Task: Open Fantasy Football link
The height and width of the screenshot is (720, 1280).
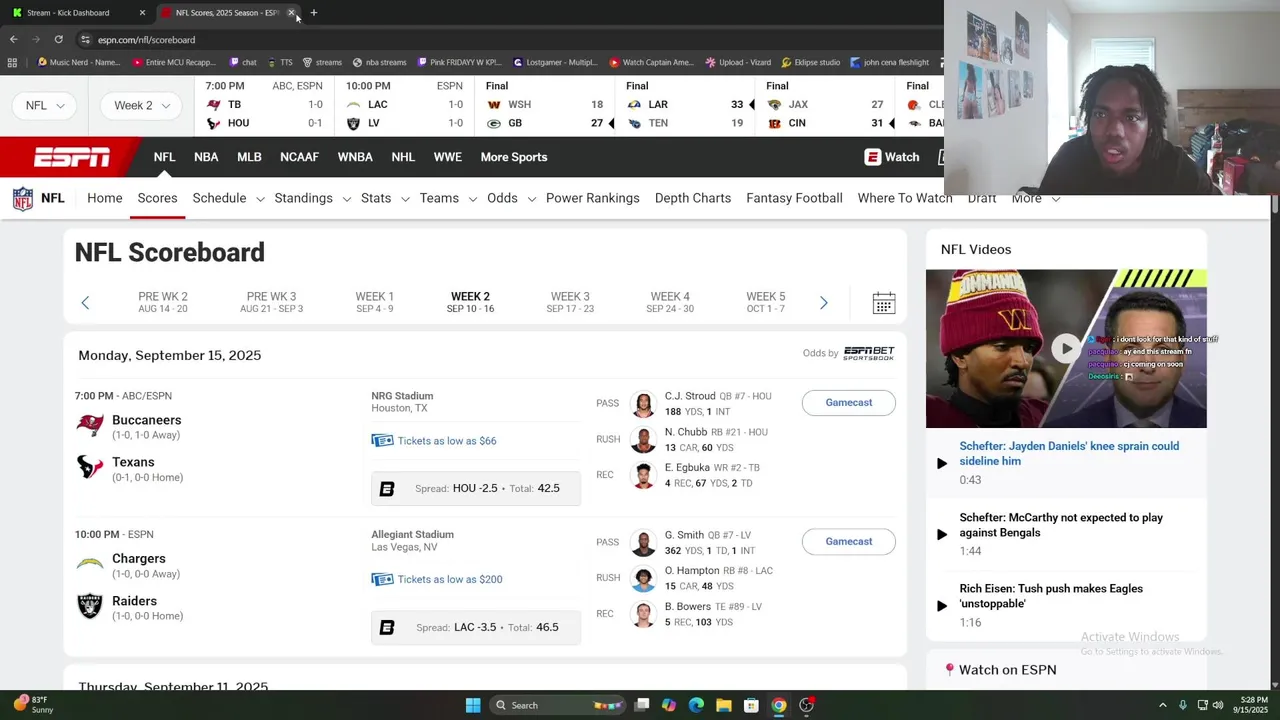Action: (x=794, y=198)
